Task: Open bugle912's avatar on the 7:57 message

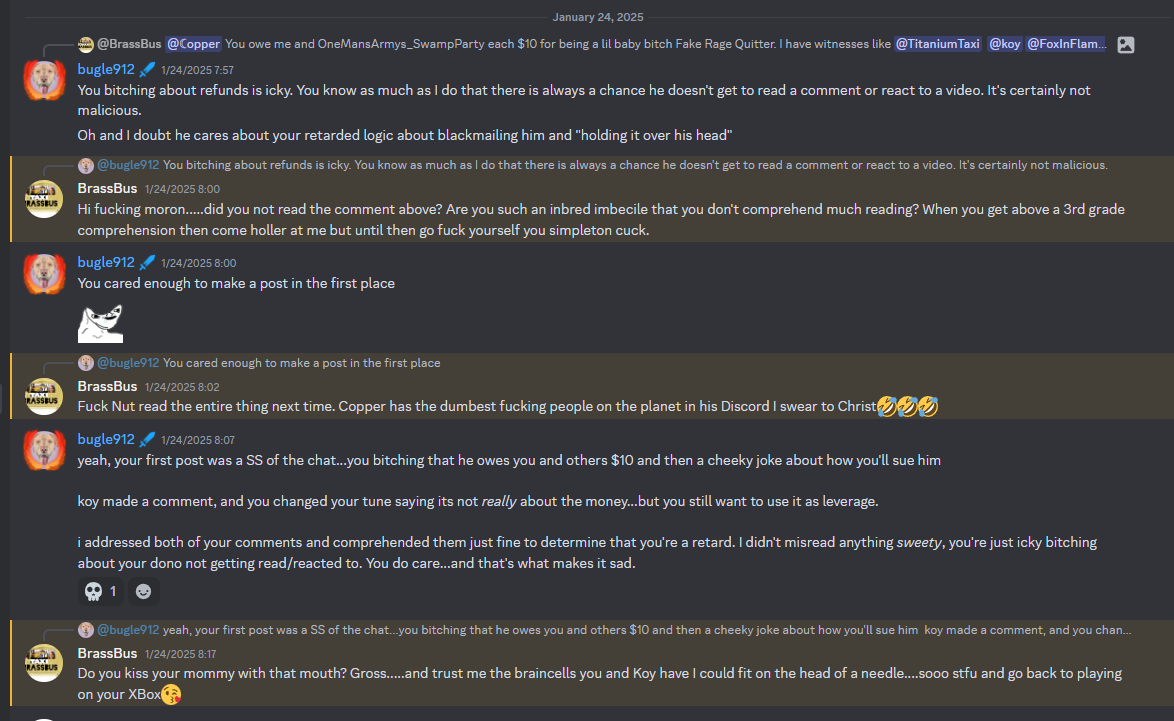Action: (45, 79)
